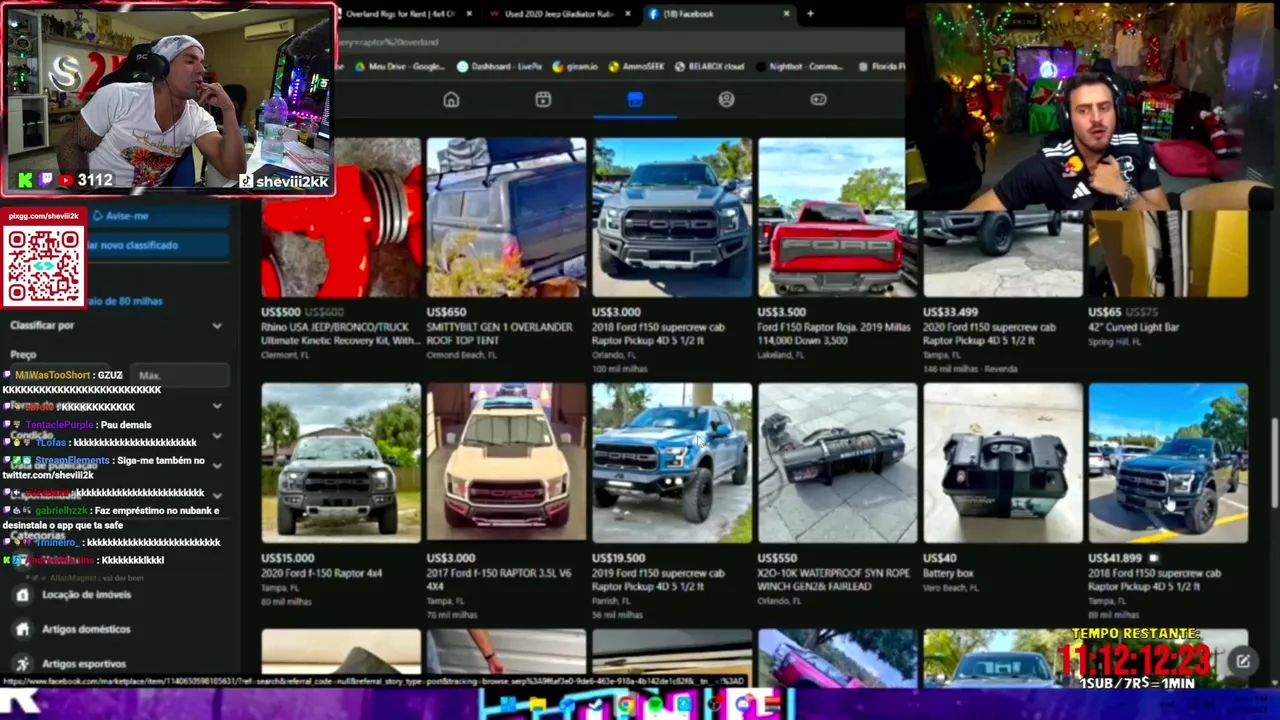Screen dimensions: 1280x720
Task: Click the new message compose icon
Action: [1242, 661]
